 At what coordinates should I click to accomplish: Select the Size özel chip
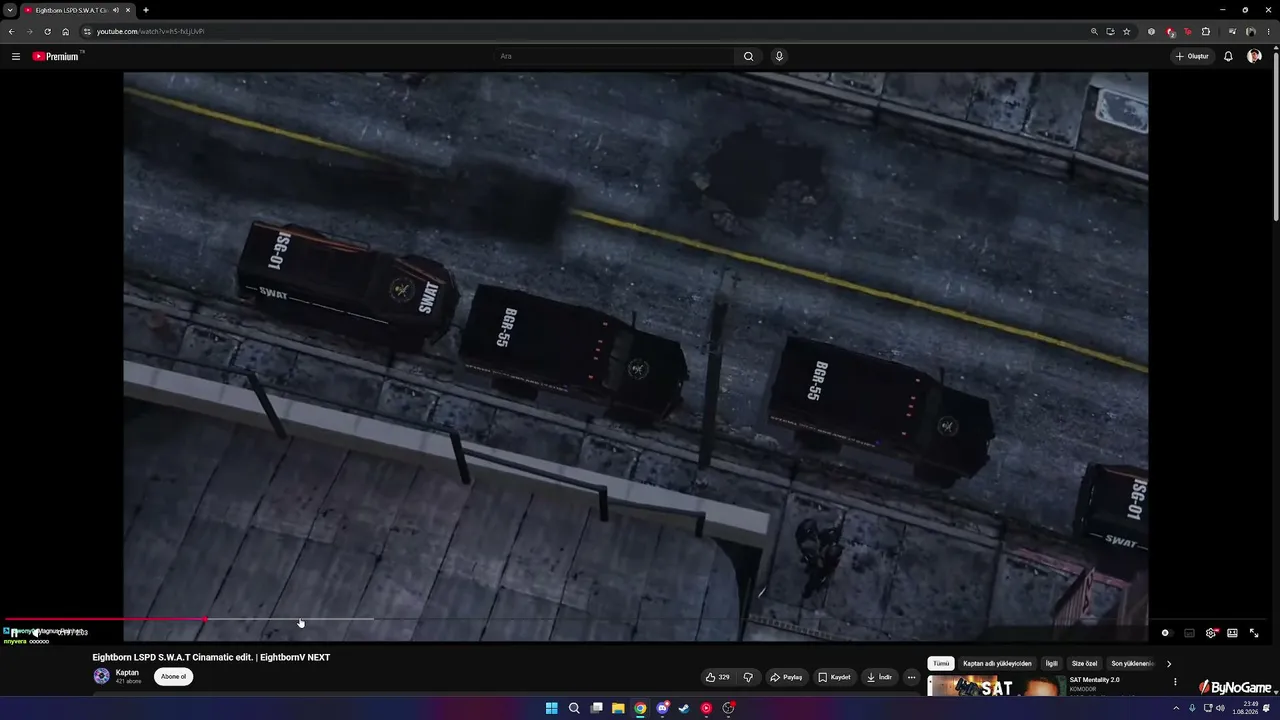[1084, 664]
